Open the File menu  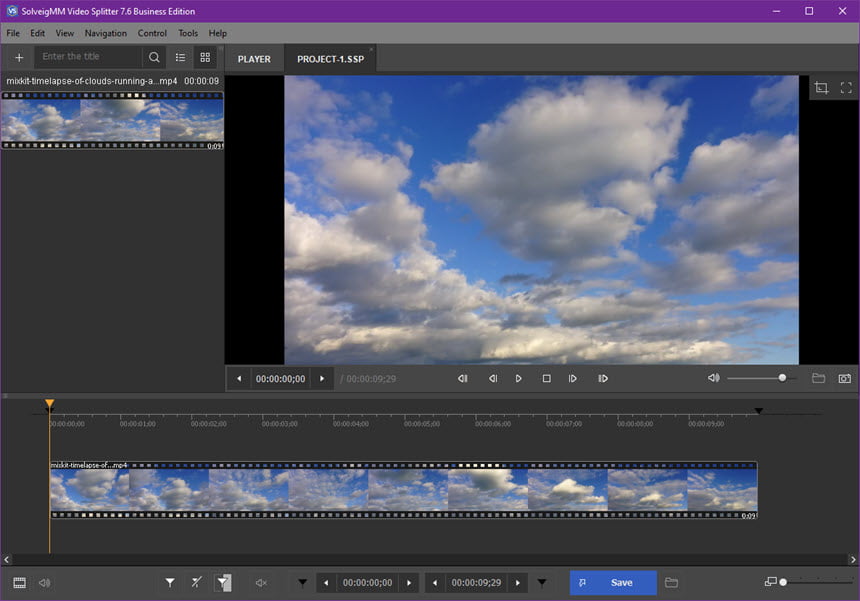pyautogui.click(x=13, y=33)
